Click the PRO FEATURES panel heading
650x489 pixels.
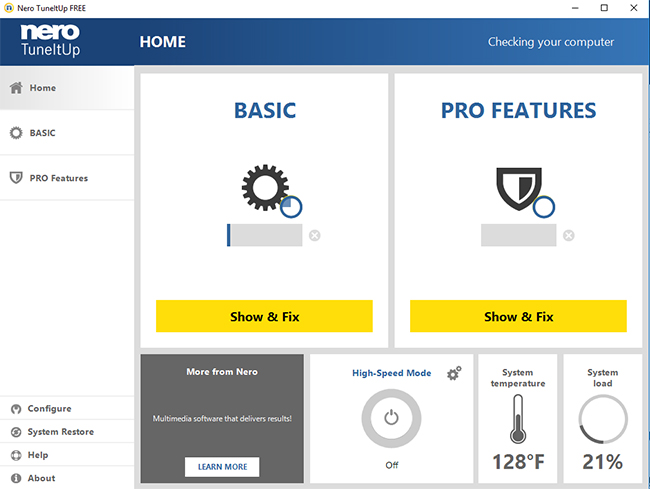click(519, 111)
